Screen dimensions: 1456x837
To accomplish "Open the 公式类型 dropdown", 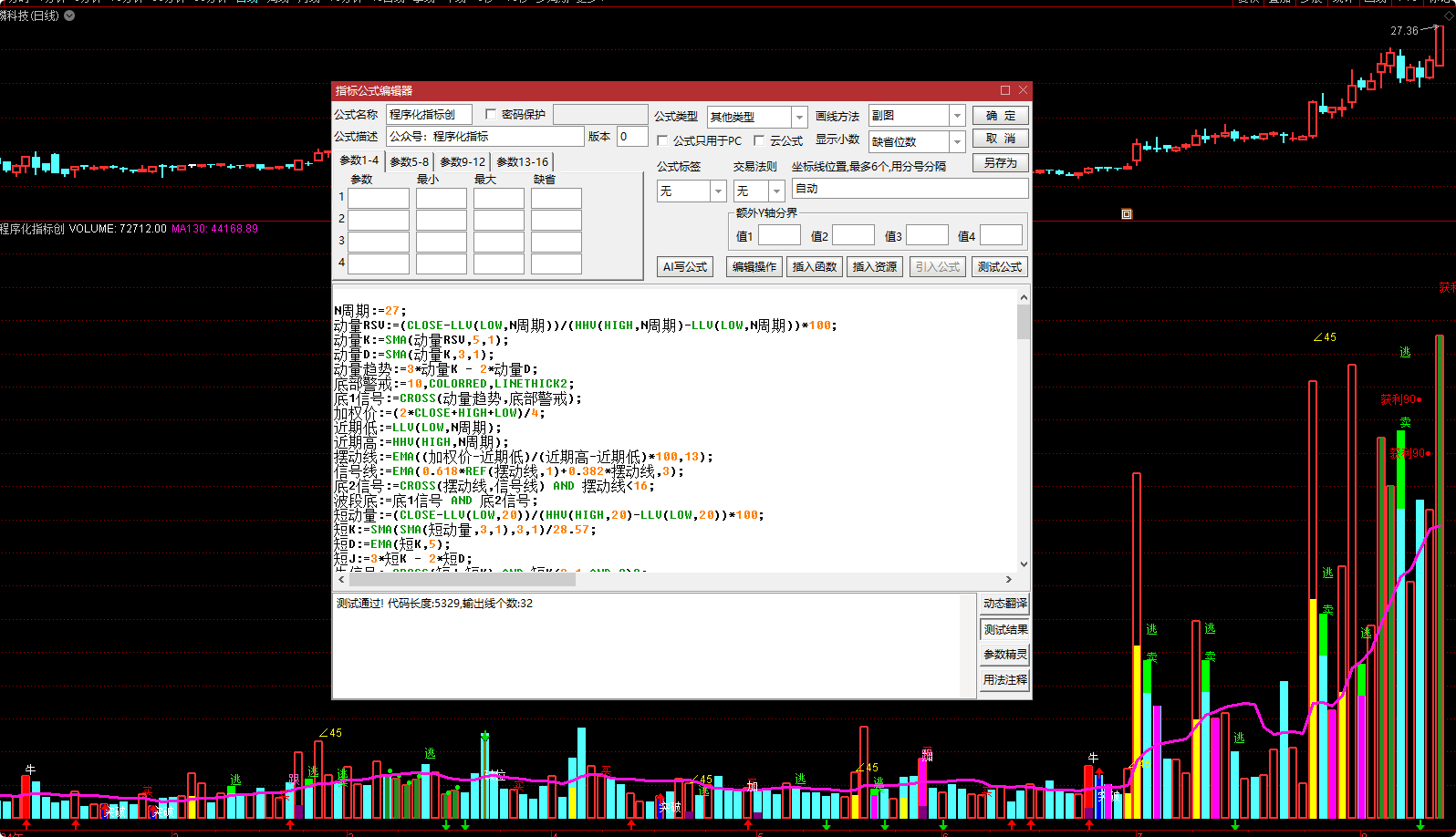I will click(x=799, y=117).
